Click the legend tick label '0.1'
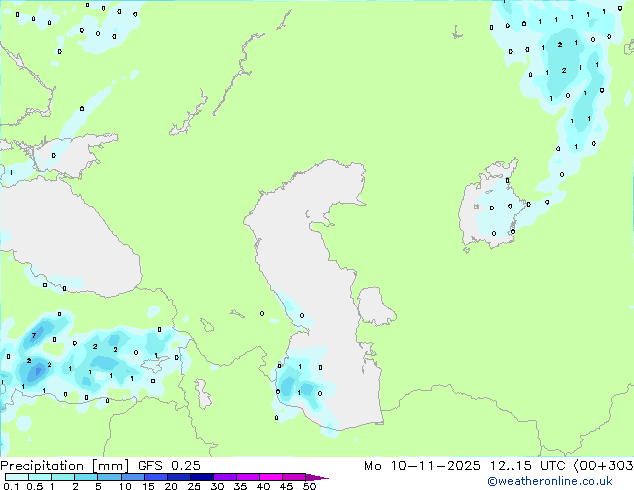Viewport: 634px width, 490px height. [11, 486]
